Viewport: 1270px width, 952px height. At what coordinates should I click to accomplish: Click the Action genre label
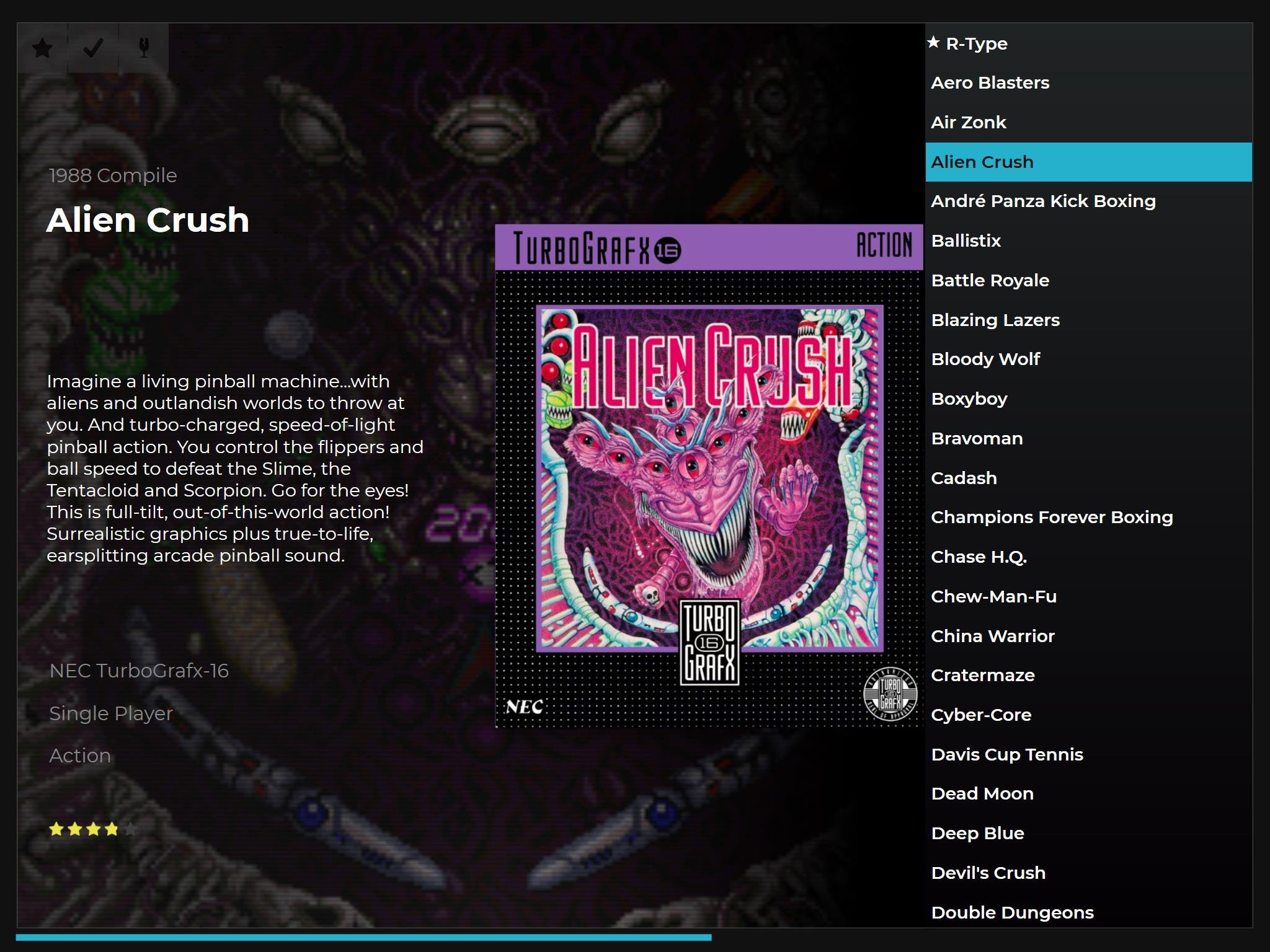(x=80, y=756)
